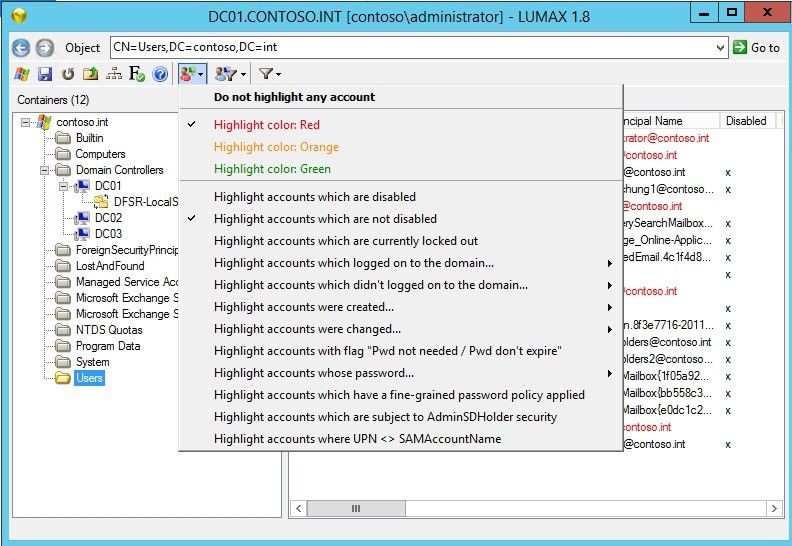The width and height of the screenshot is (792, 546).
Task: Click the Program Data folder icon
Action: pos(63,346)
